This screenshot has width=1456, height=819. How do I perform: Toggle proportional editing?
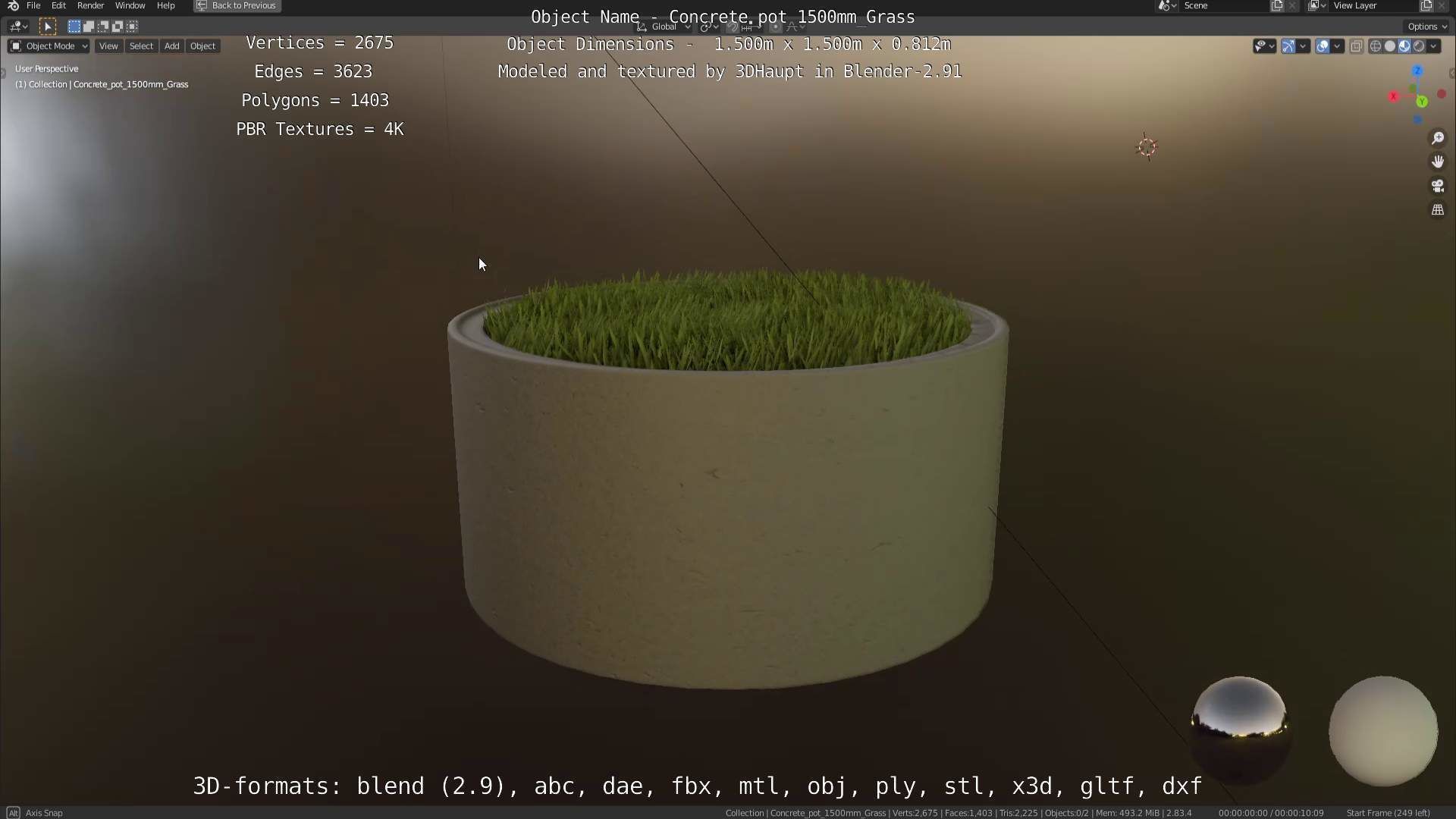775,27
